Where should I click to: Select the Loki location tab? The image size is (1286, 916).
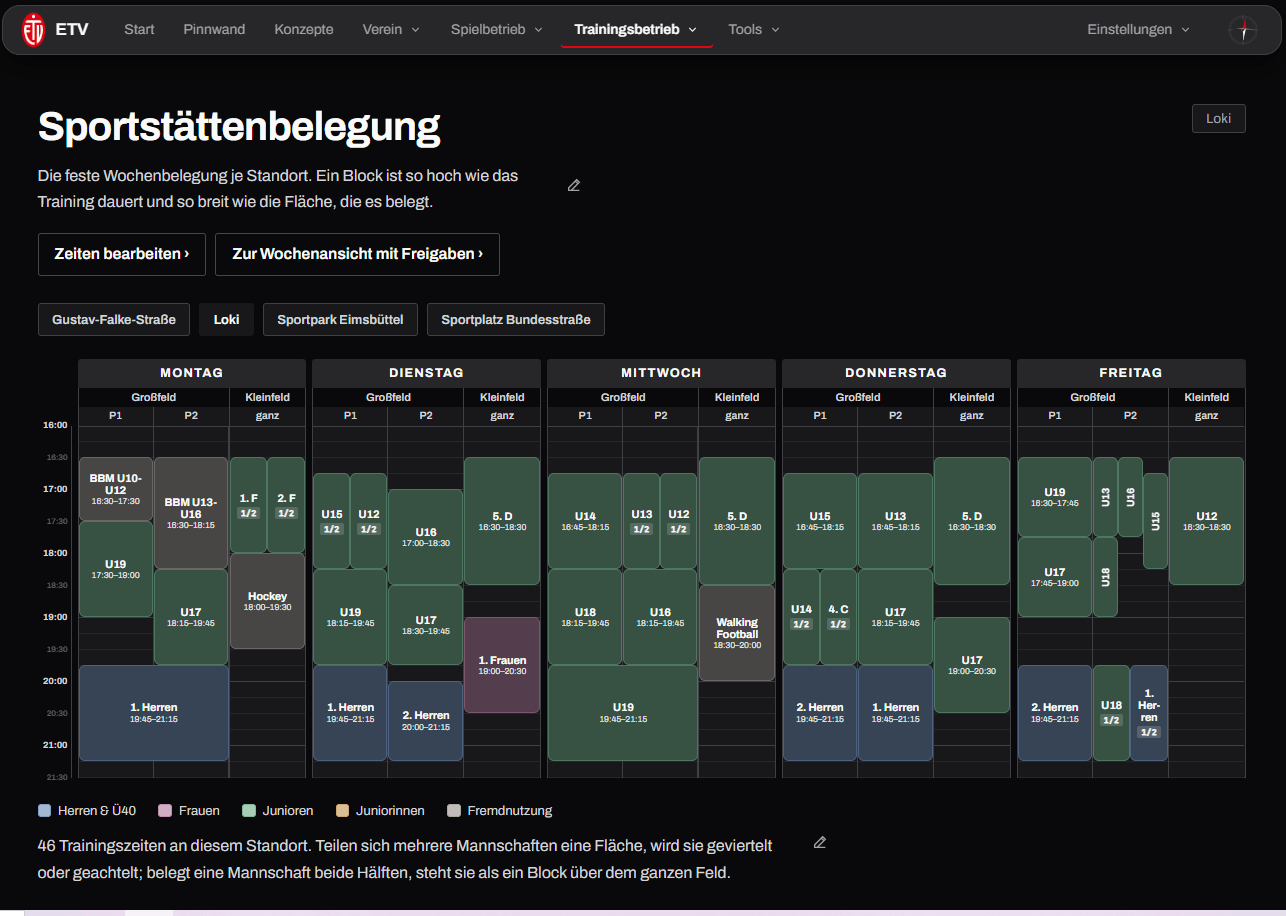(x=226, y=320)
